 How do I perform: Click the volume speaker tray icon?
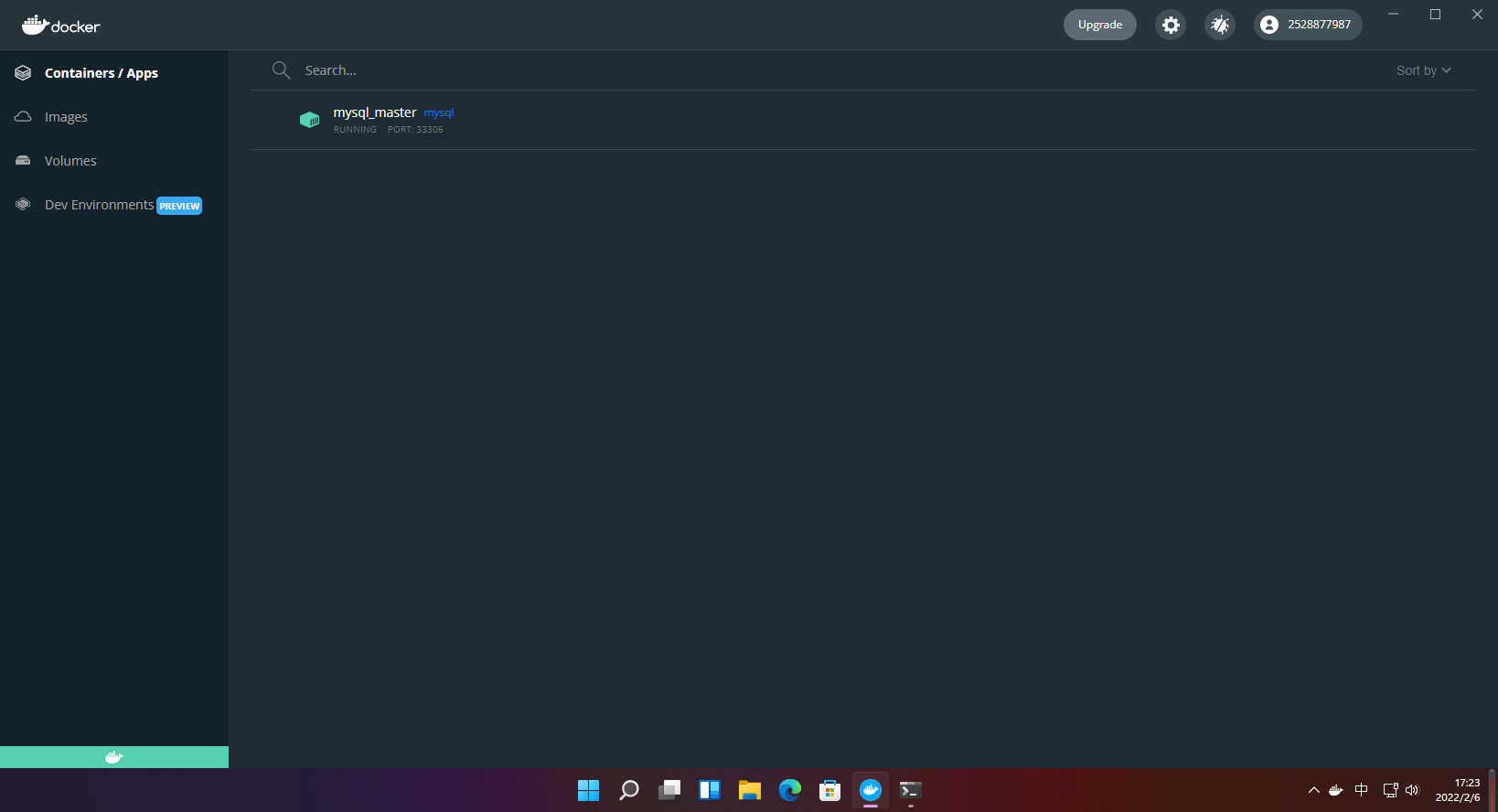pos(1412,790)
